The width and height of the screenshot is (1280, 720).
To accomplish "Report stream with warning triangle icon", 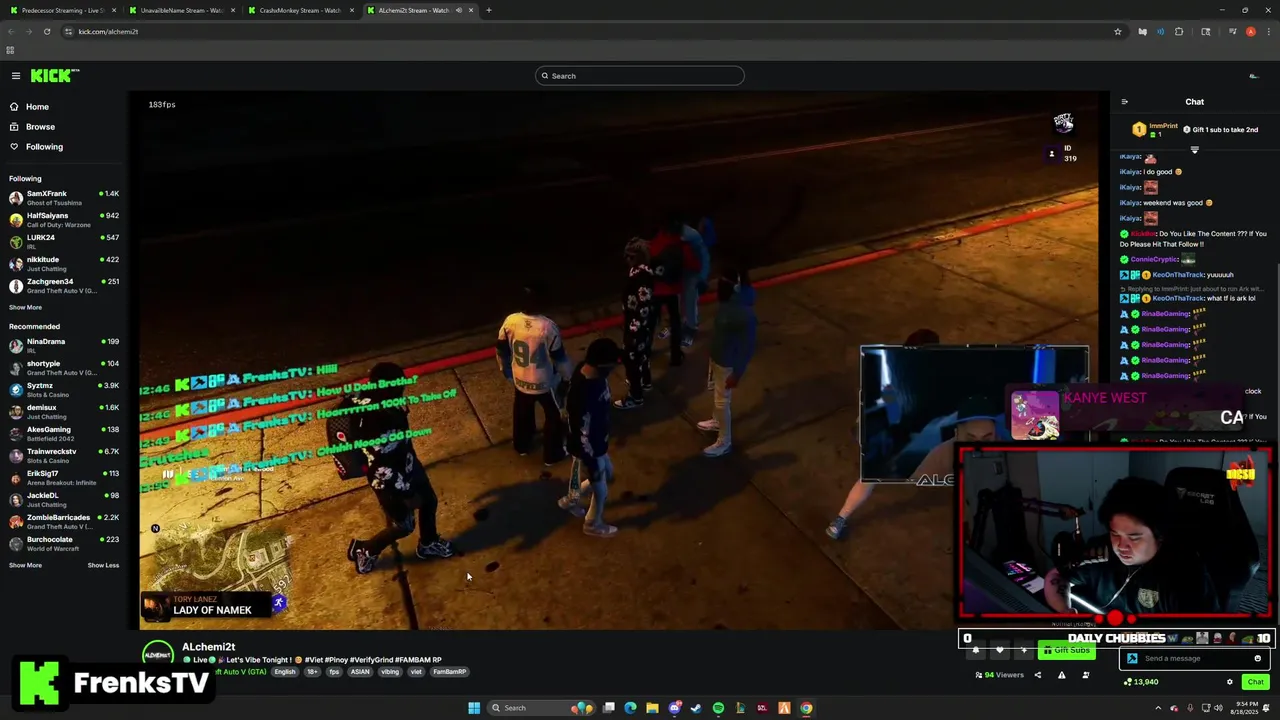I will [1061, 675].
